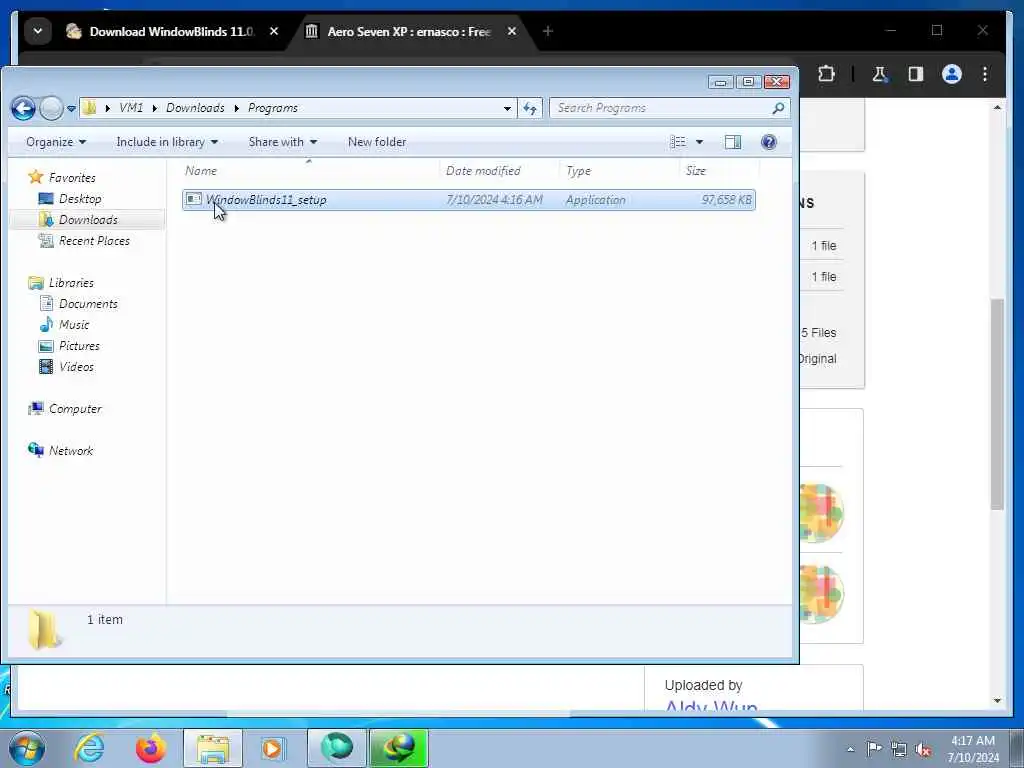Open the taskbar clock 4:17 AM
1024x768 pixels.
tap(972, 749)
